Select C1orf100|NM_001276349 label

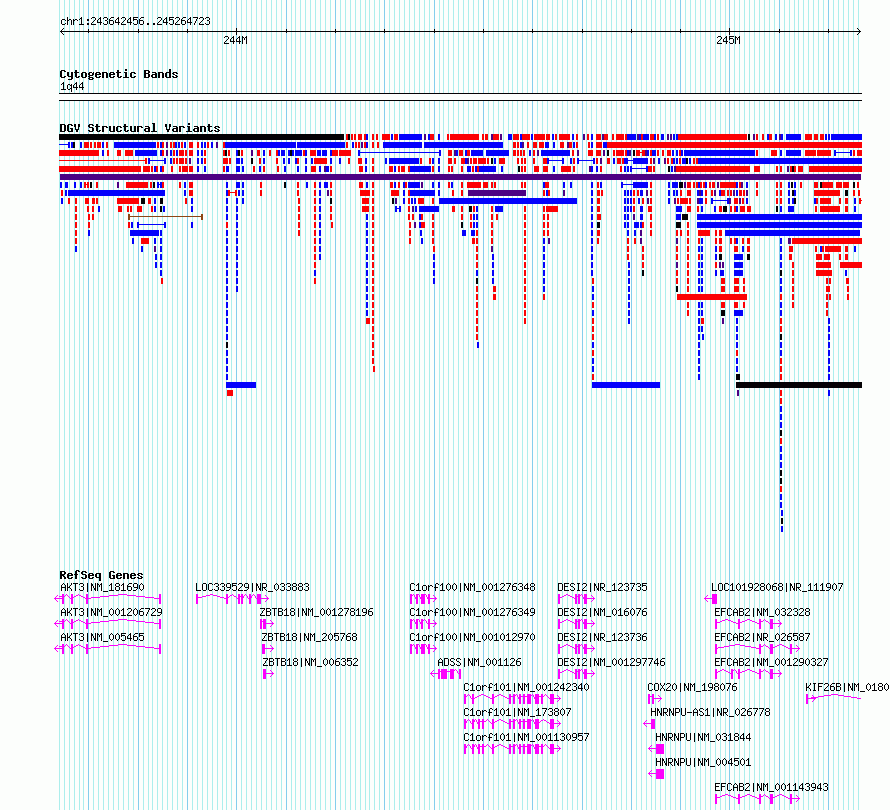pyautogui.click(x=472, y=612)
